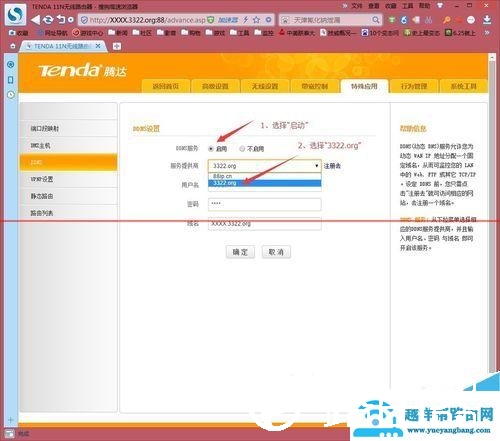Open the 收藏 menu

tap(391, 6)
